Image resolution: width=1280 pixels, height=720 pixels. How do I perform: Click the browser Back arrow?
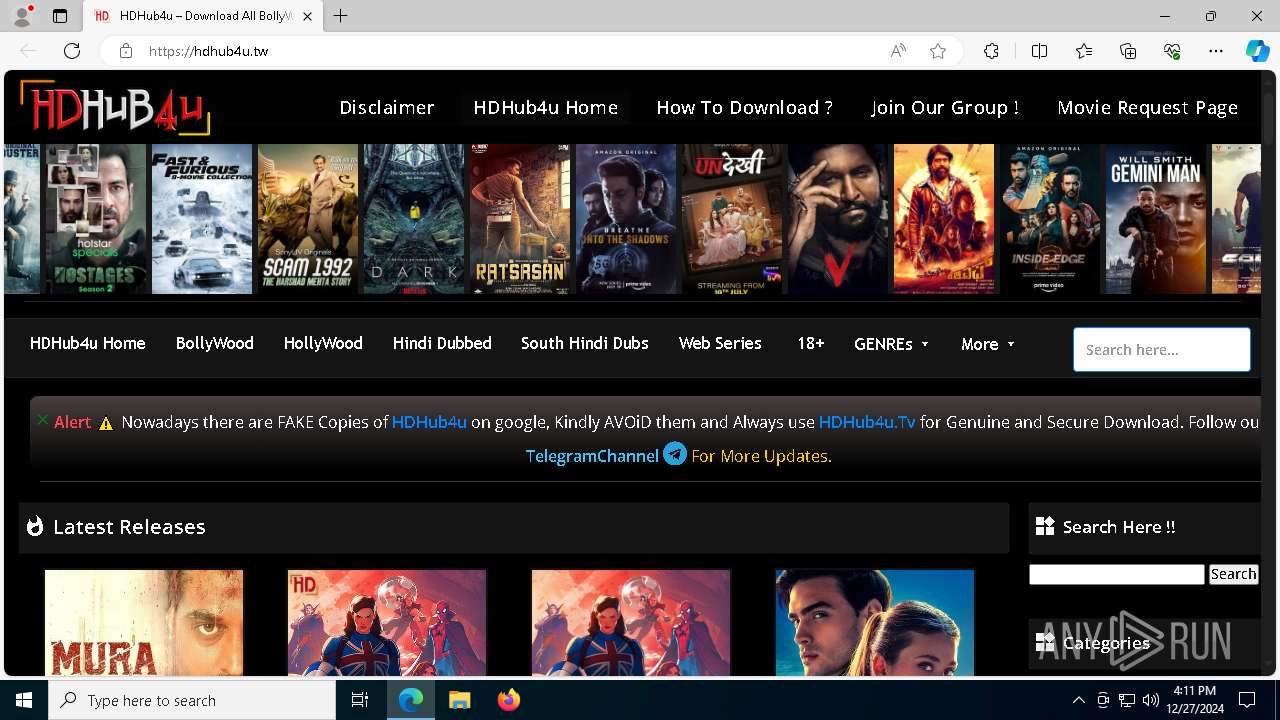click(x=28, y=51)
